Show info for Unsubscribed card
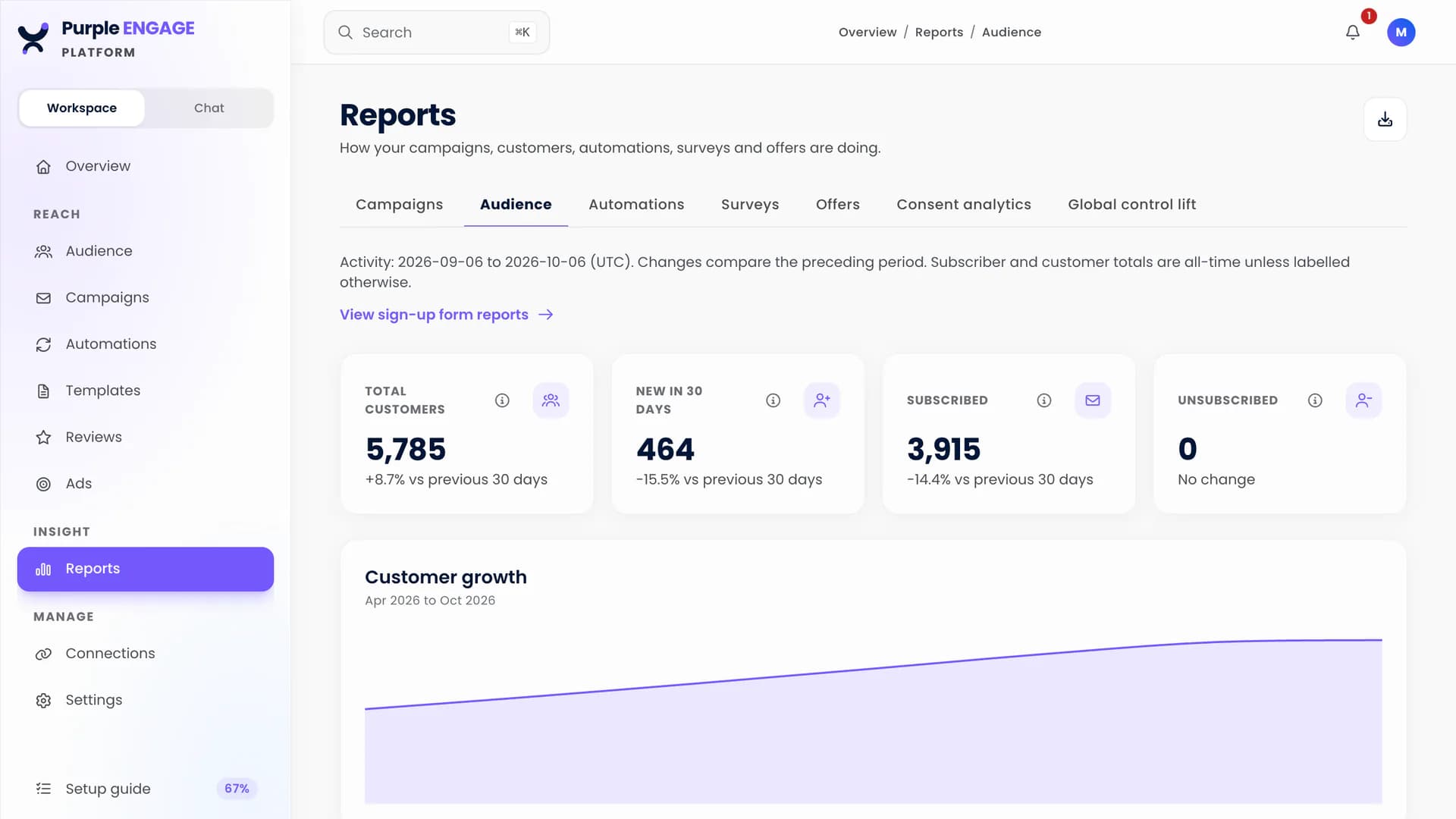 [1315, 400]
